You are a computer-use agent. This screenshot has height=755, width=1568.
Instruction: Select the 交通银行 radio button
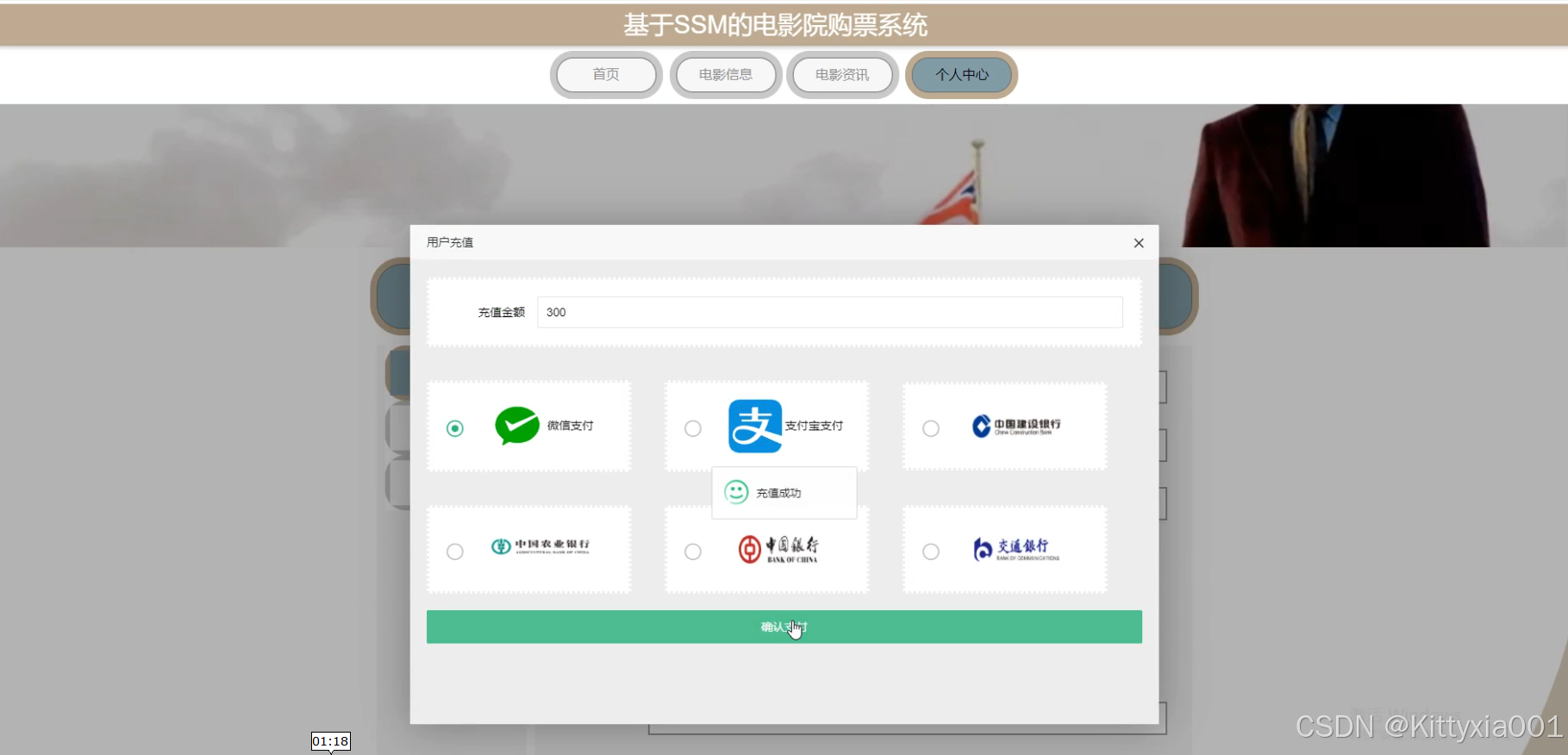[x=931, y=552]
